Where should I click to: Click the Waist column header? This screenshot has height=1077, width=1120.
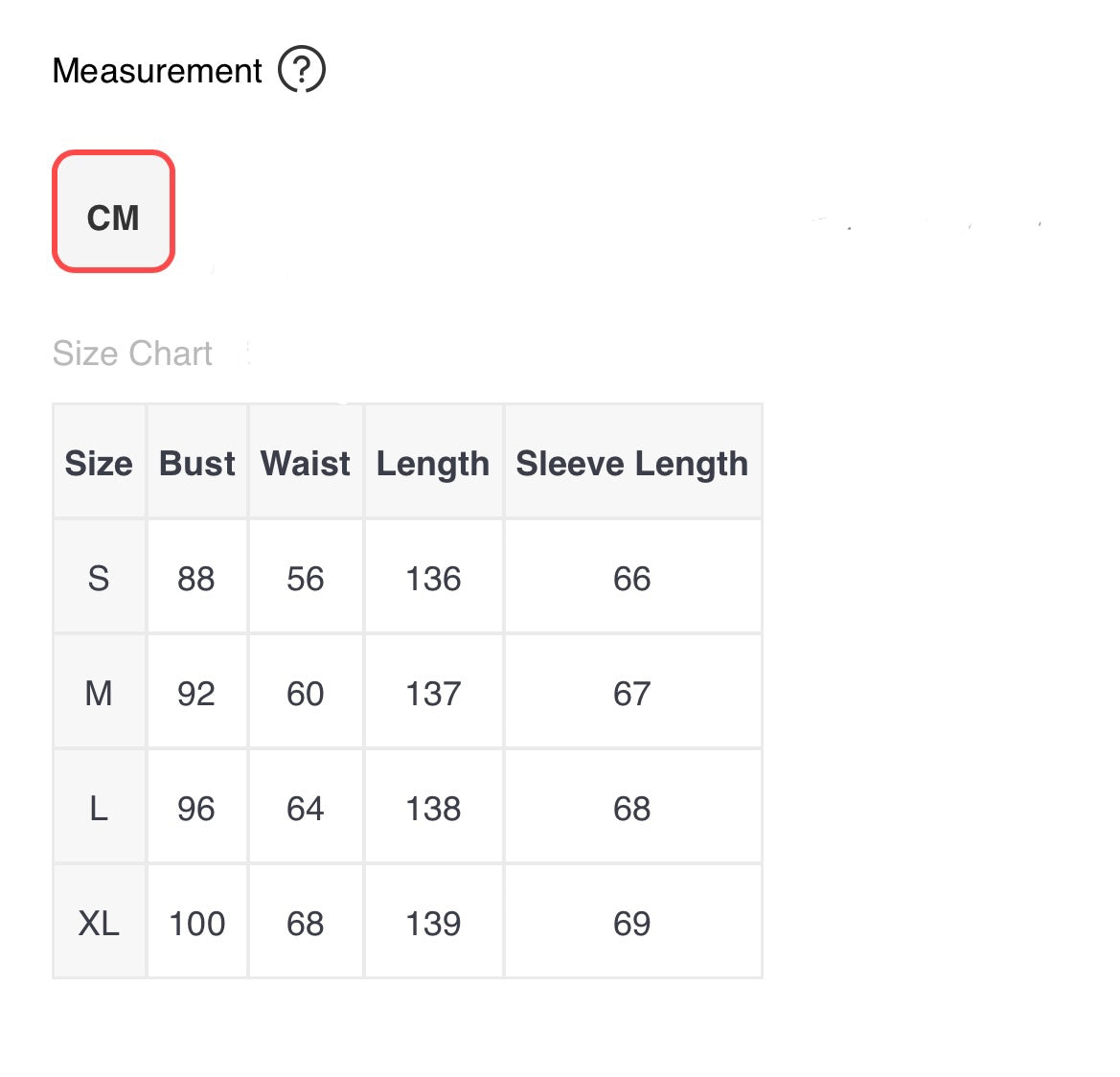306,464
